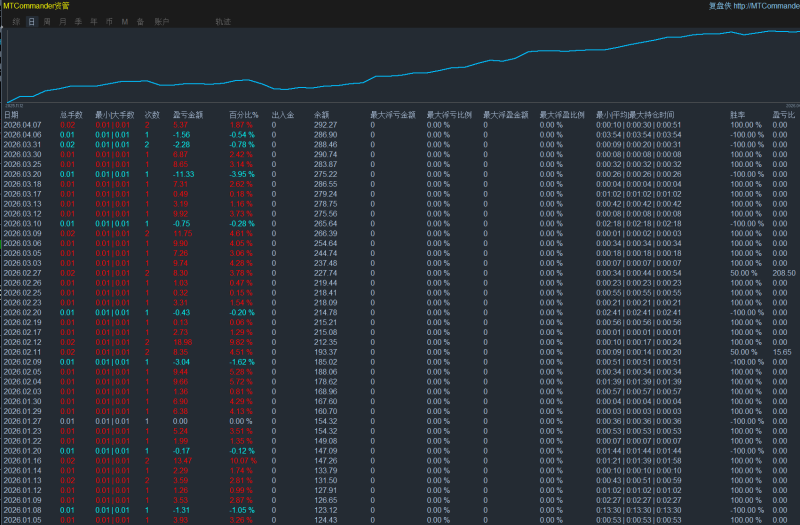Open the 备 tab

coord(140,21)
